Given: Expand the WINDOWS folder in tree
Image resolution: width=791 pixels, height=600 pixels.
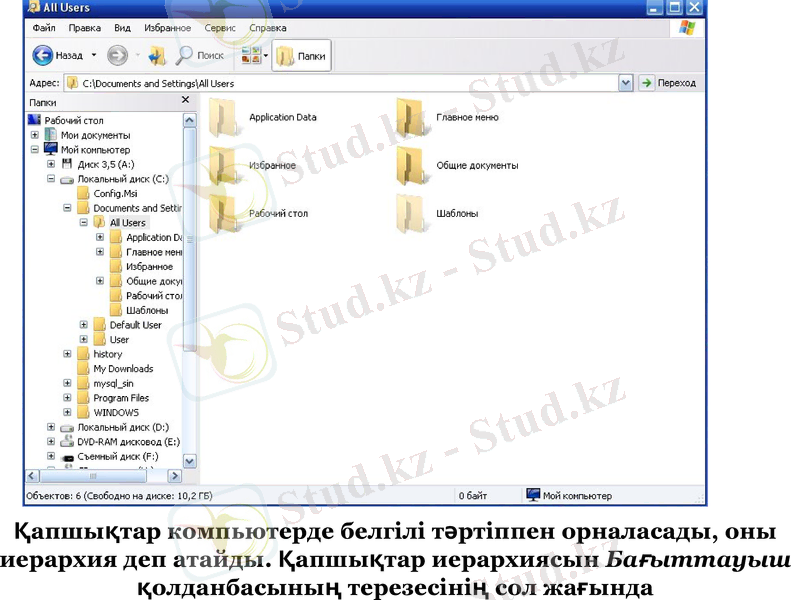Looking at the screenshot, I should (68, 412).
